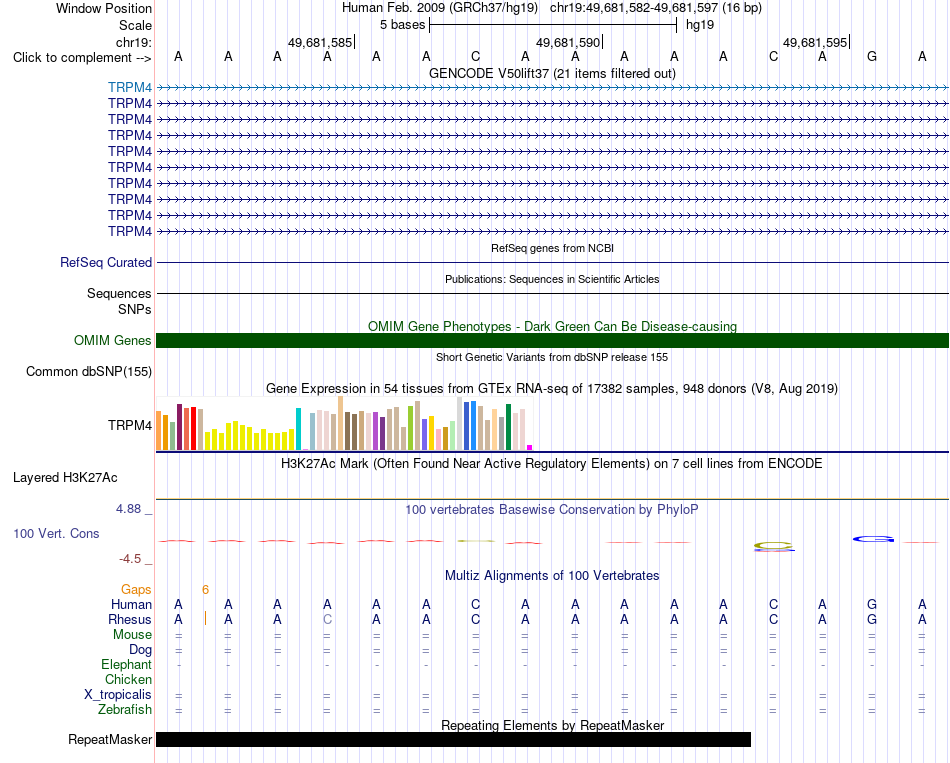
Task: Click the RepeatMasker track label
Action: (x=110, y=739)
